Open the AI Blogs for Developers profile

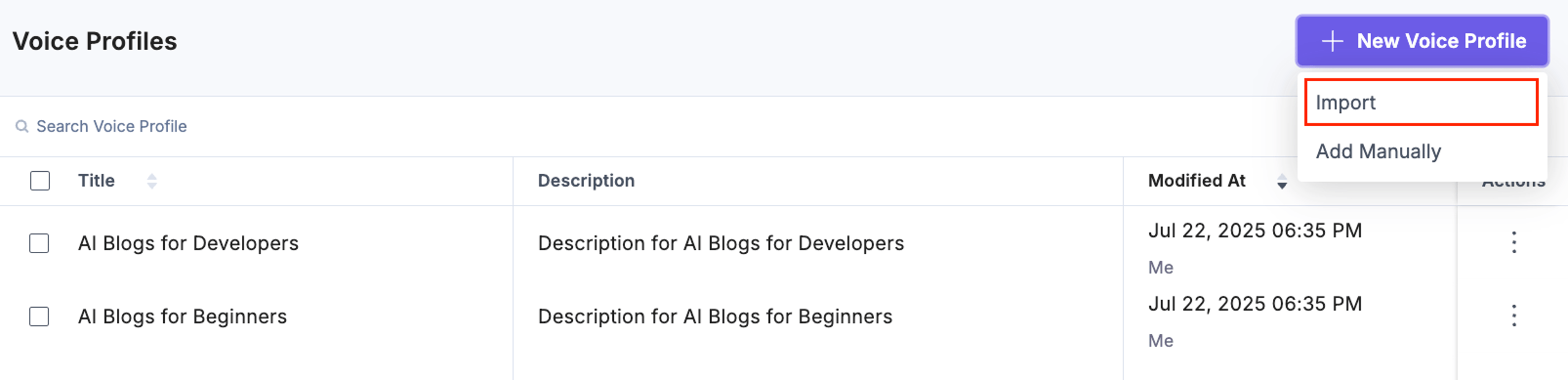pyautogui.click(x=188, y=243)
